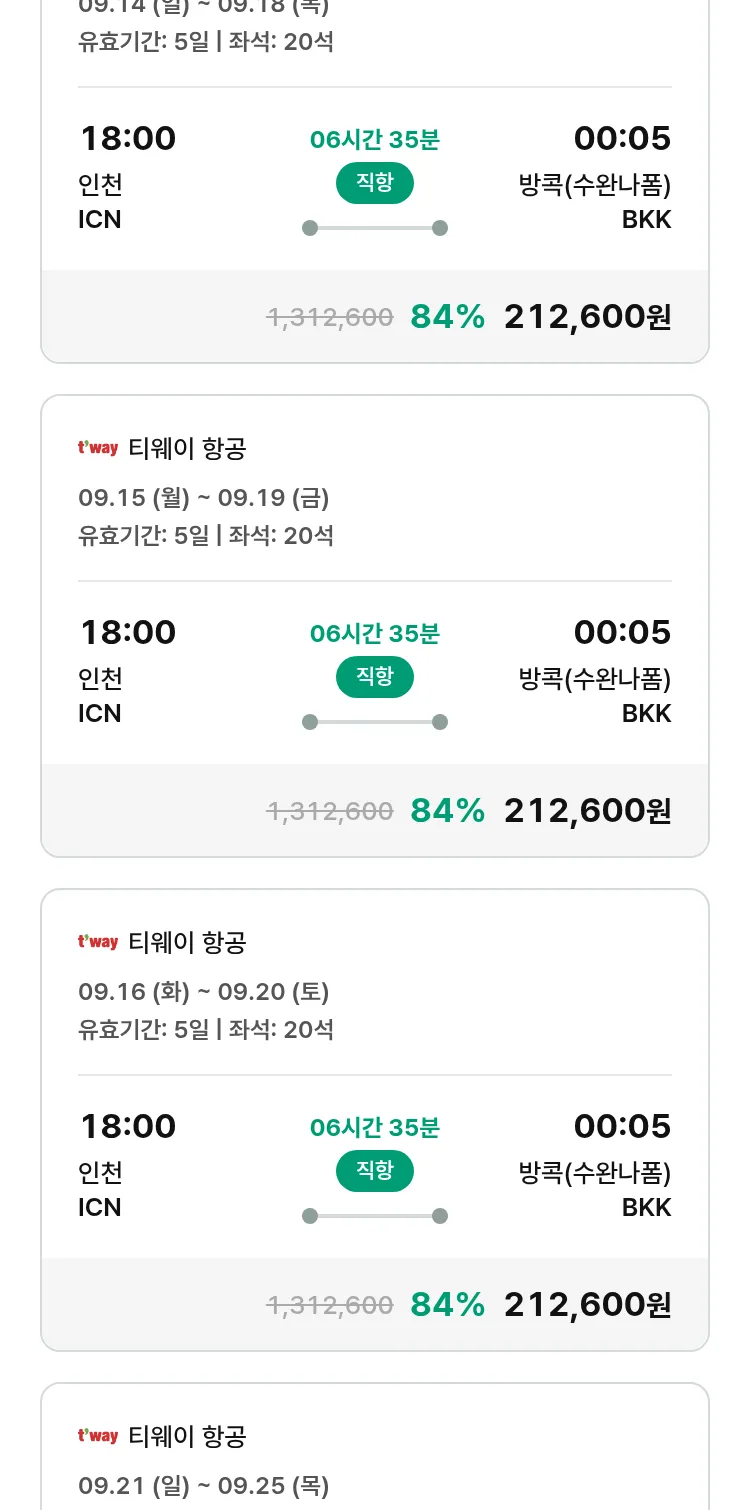The image size is (750, 1510).
Task: Click route line under 직항 in 09.15 card
Action: [375, 722]
